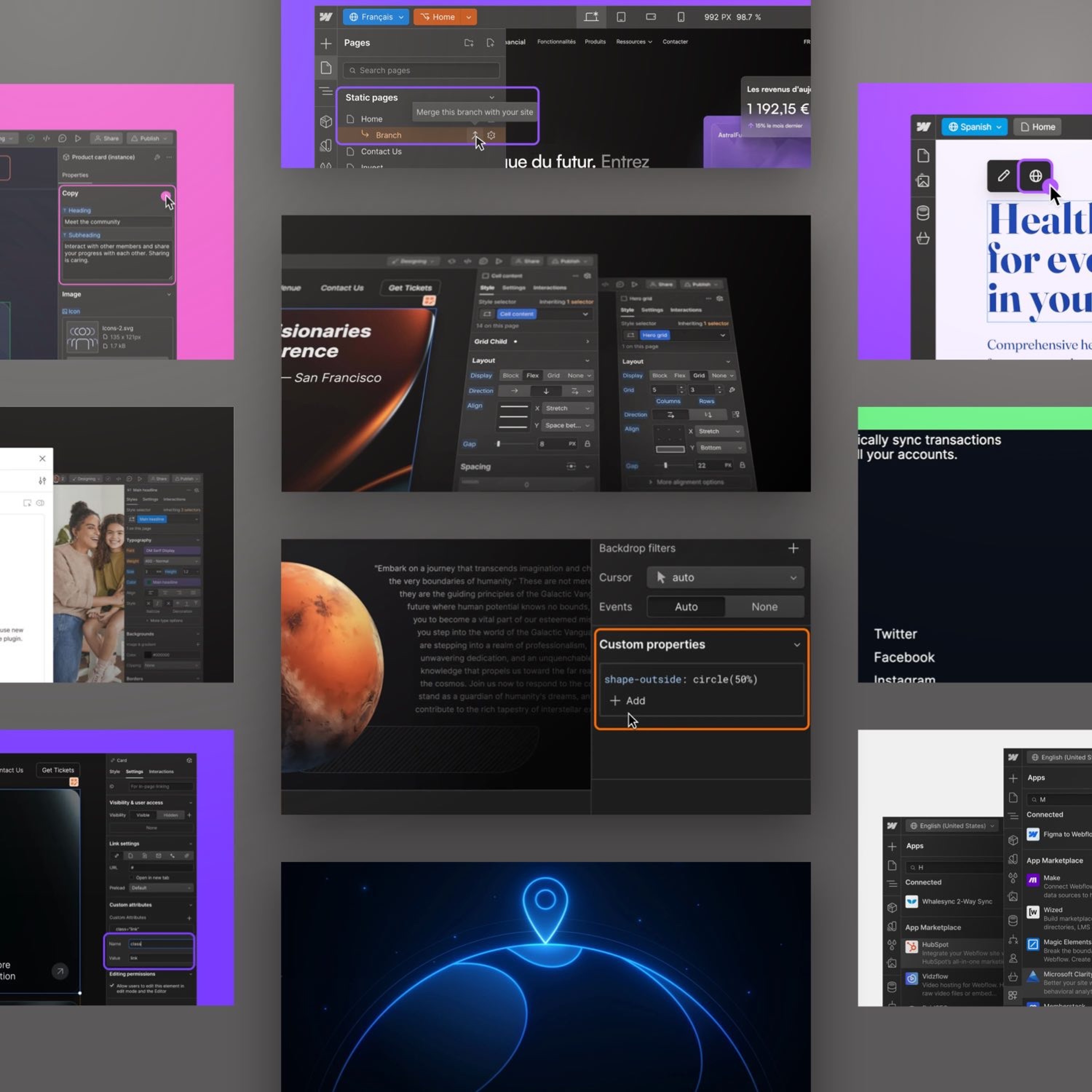This screenshot has height=1092, width=1092.
Task: Click the Webflow logo beside the Français selector
Action: (x=326, y=17)
